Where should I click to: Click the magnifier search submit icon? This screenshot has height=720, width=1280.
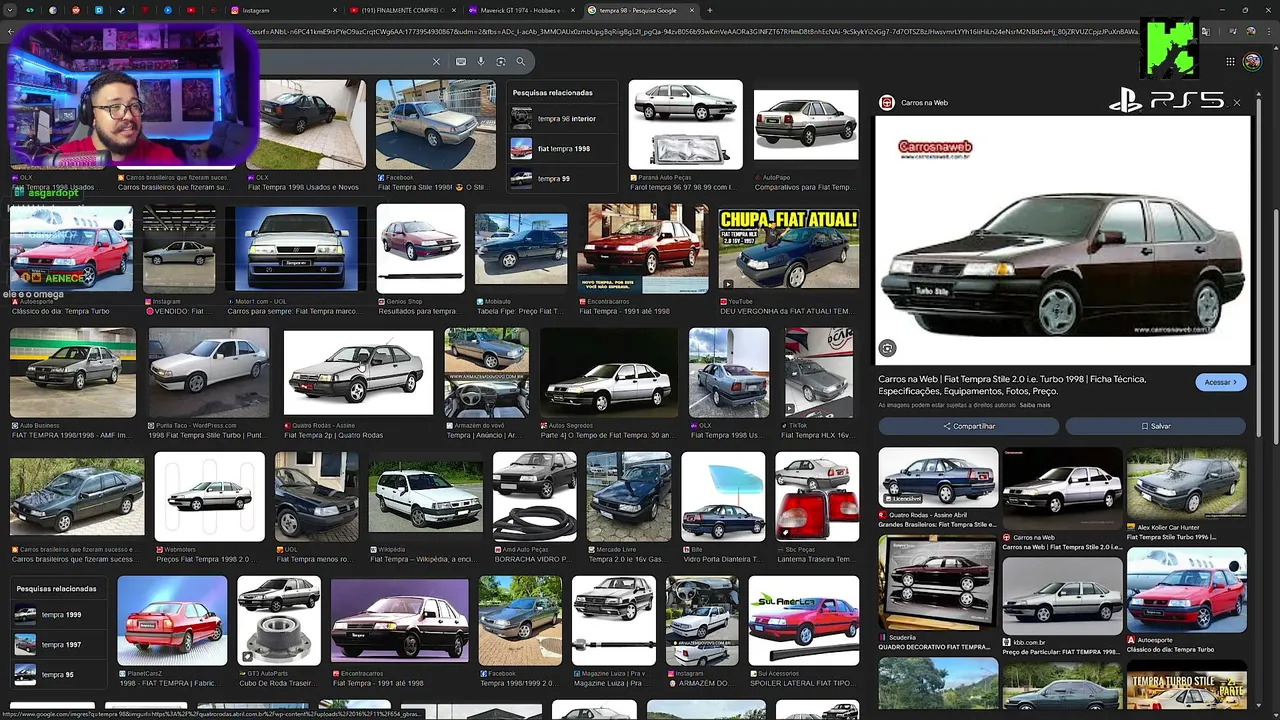point(520,62)
